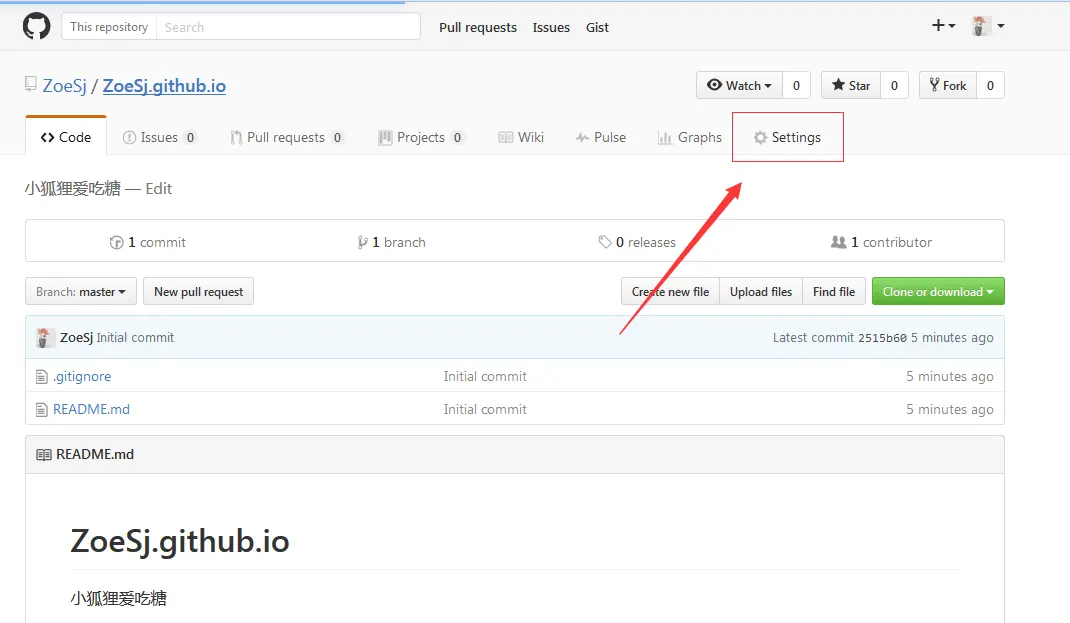This screenshot has width=1070, height=623.
Task: Open the Initial commit message in commit bar
Action: [135, 338]
